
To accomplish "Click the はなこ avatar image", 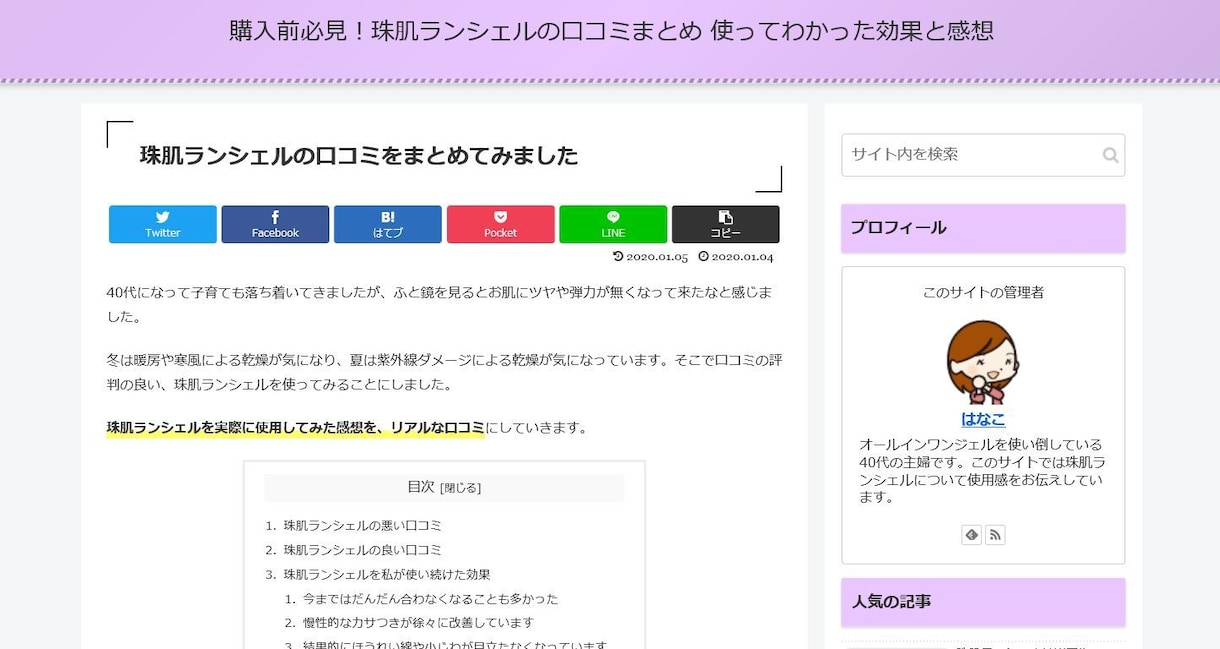I will tap(983, 362).
